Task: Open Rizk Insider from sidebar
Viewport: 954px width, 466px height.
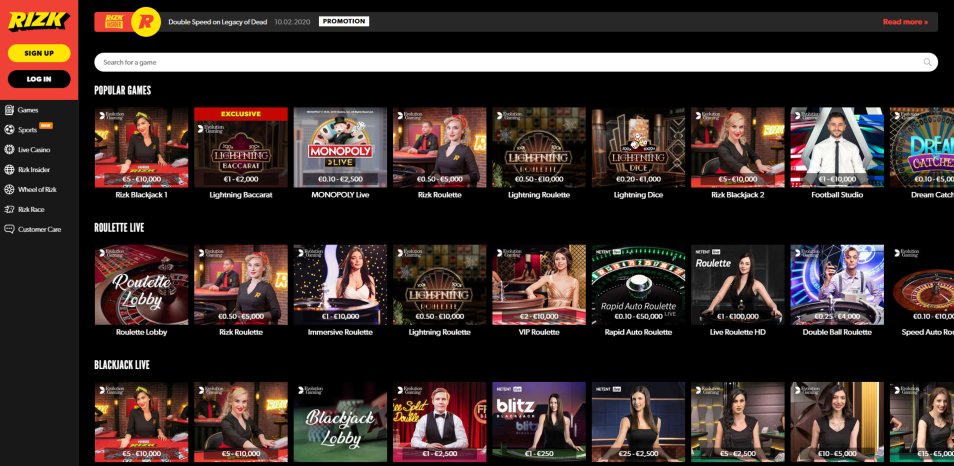Action: pos(34,170)
